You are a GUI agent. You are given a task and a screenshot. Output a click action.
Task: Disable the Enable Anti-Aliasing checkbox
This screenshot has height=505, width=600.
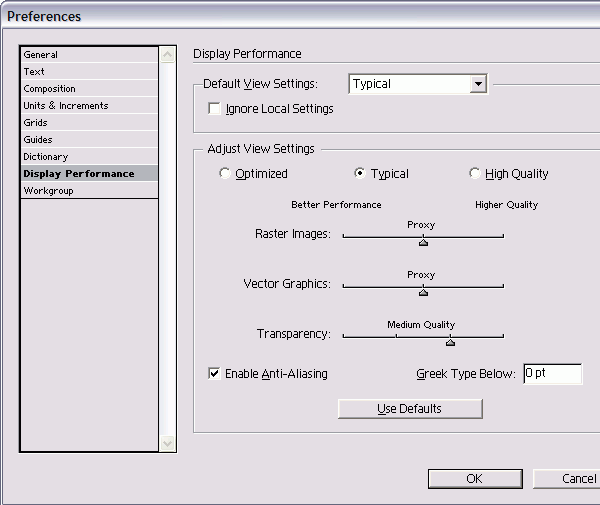[214, 374]
